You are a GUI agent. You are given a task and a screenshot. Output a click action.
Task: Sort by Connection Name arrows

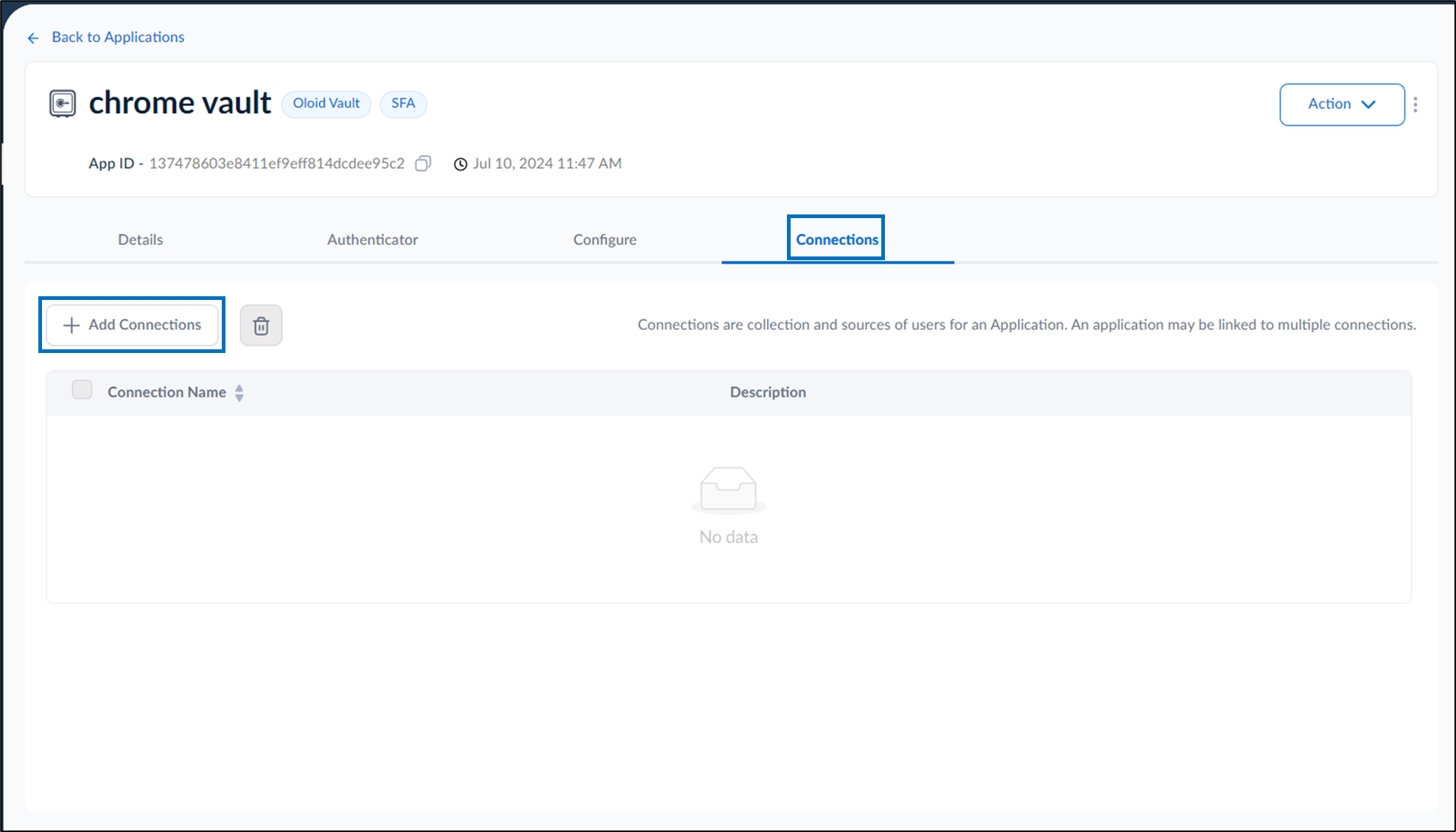239,393
